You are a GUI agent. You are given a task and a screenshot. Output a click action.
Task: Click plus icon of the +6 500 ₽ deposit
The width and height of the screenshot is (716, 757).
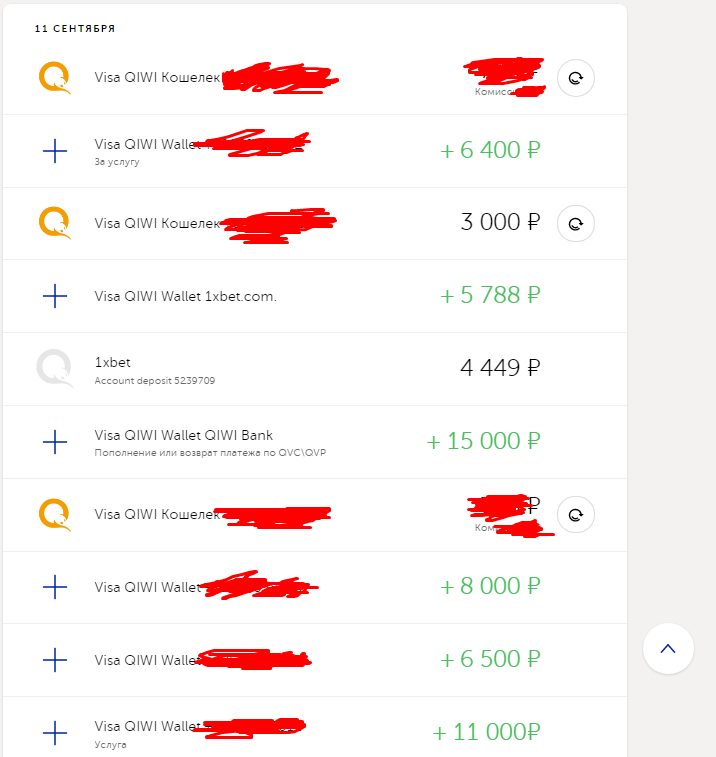point(55,660)
